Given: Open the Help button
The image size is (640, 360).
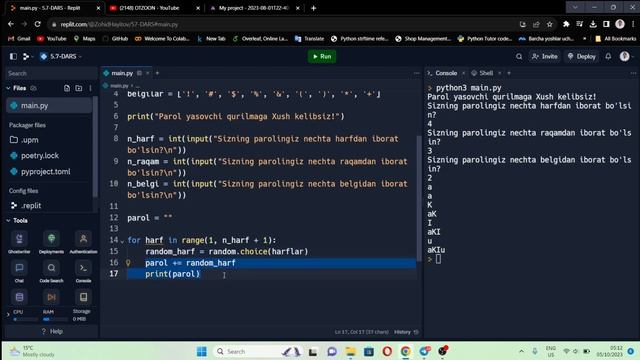Looking at the screenshot, I should 52,331.
